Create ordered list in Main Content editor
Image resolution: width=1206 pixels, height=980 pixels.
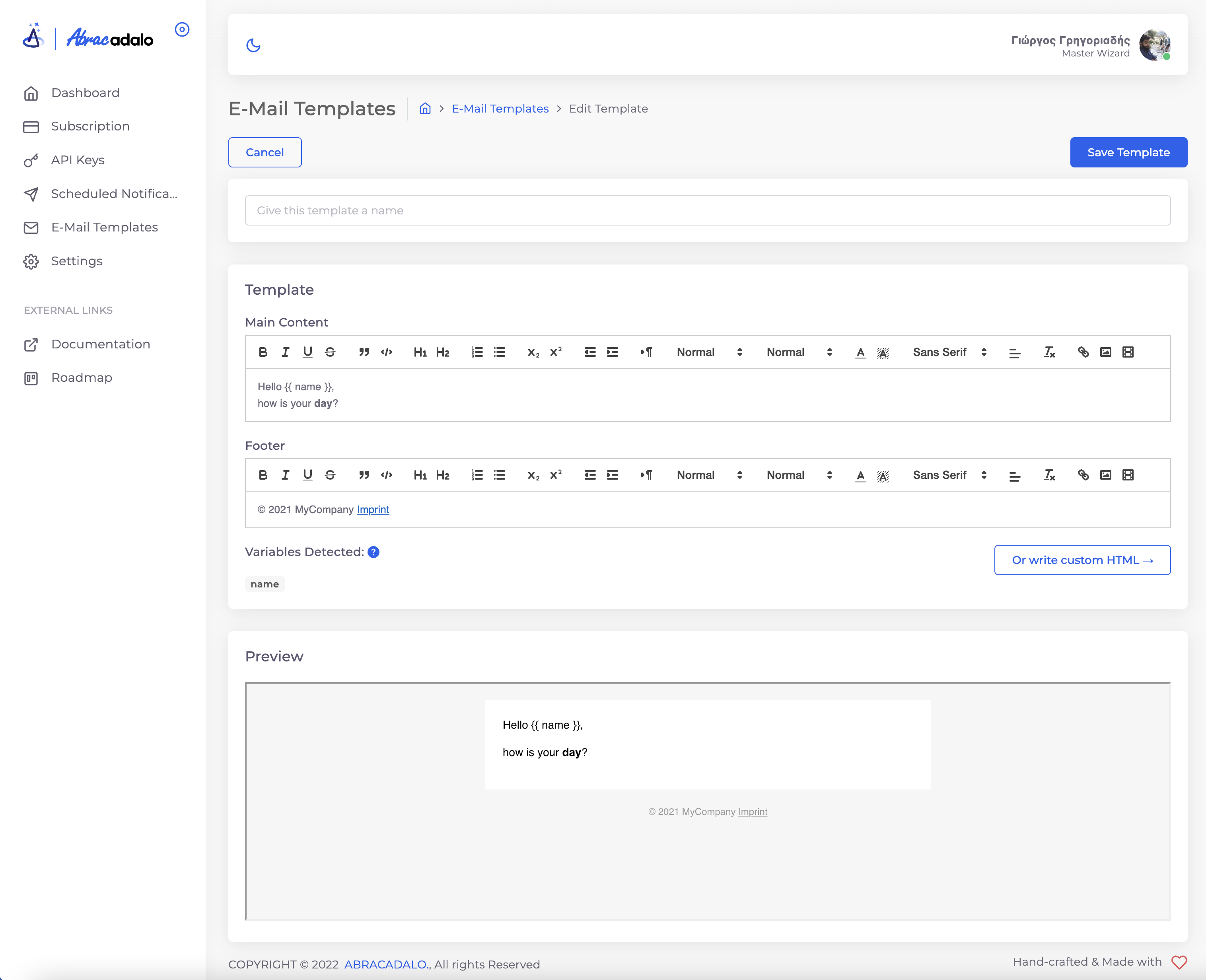click(x=477, y=352)
